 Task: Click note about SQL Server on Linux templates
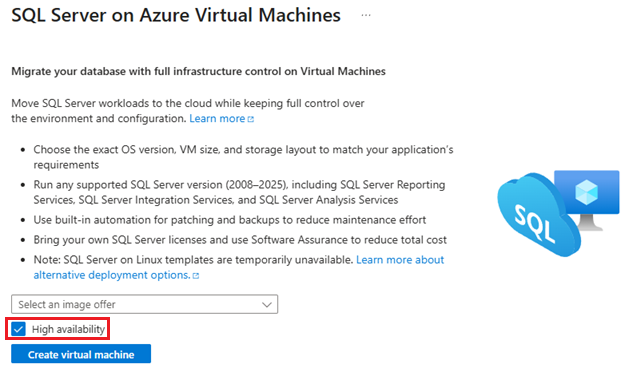[193, 260]
